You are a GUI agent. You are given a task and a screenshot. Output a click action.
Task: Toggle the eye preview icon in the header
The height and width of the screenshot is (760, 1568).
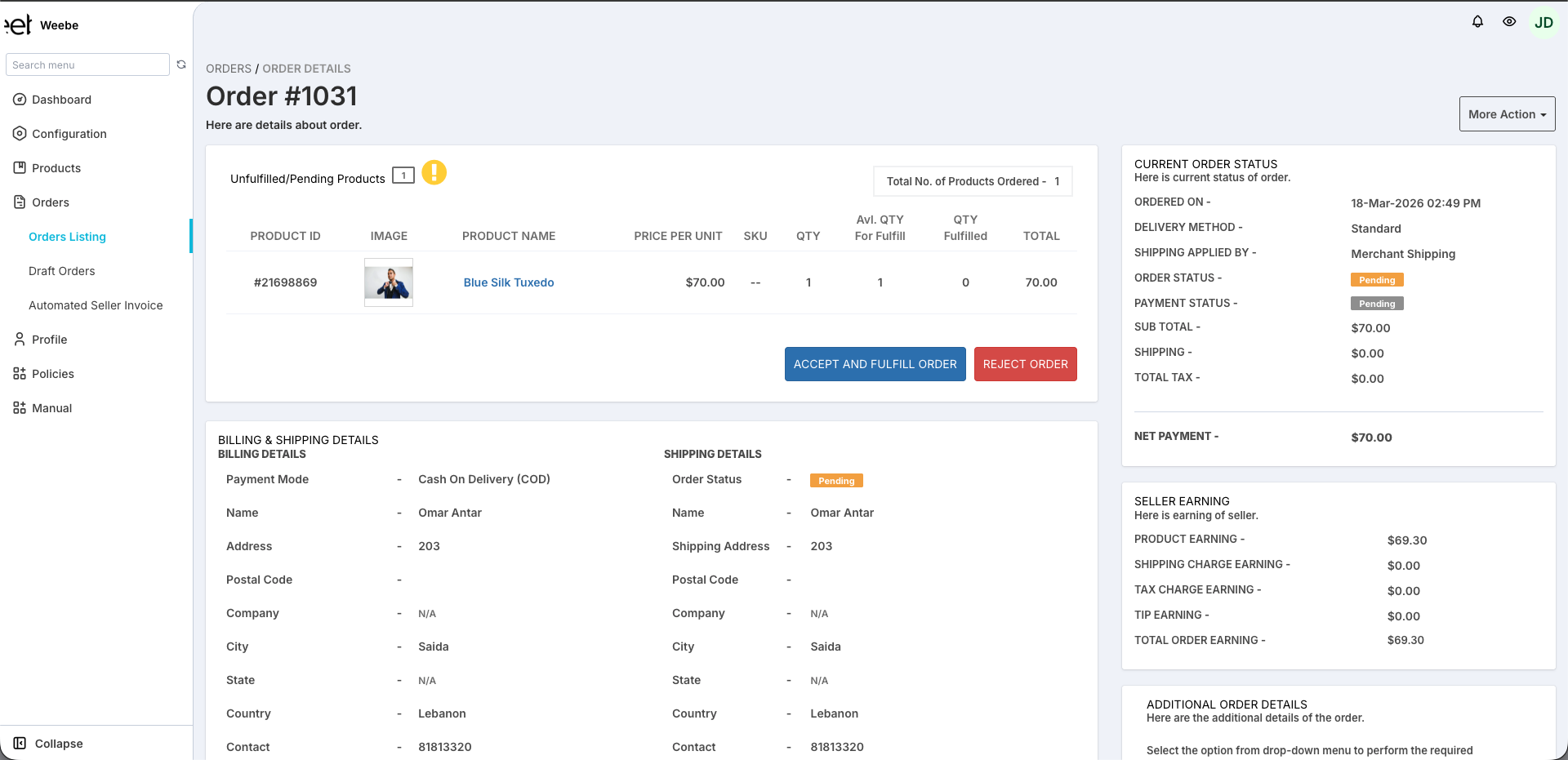pos(1509,21)
